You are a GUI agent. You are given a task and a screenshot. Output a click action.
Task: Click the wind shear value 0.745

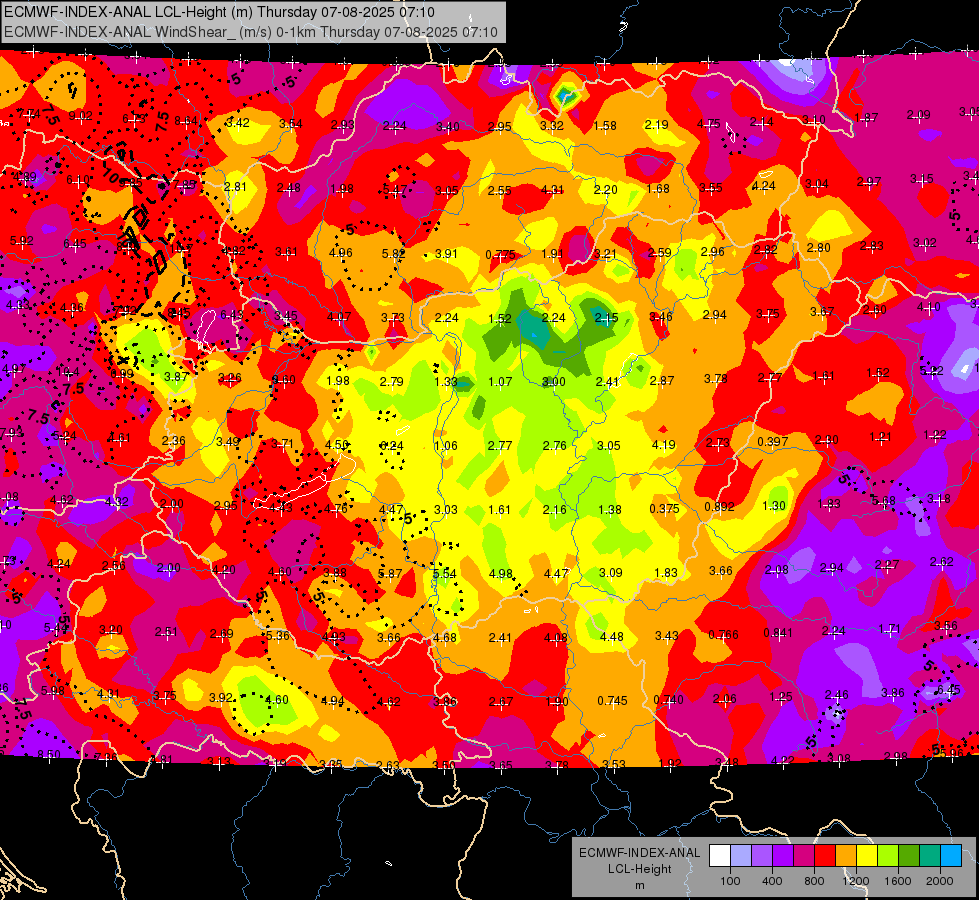pyautogui.click(x=612, y=701)
